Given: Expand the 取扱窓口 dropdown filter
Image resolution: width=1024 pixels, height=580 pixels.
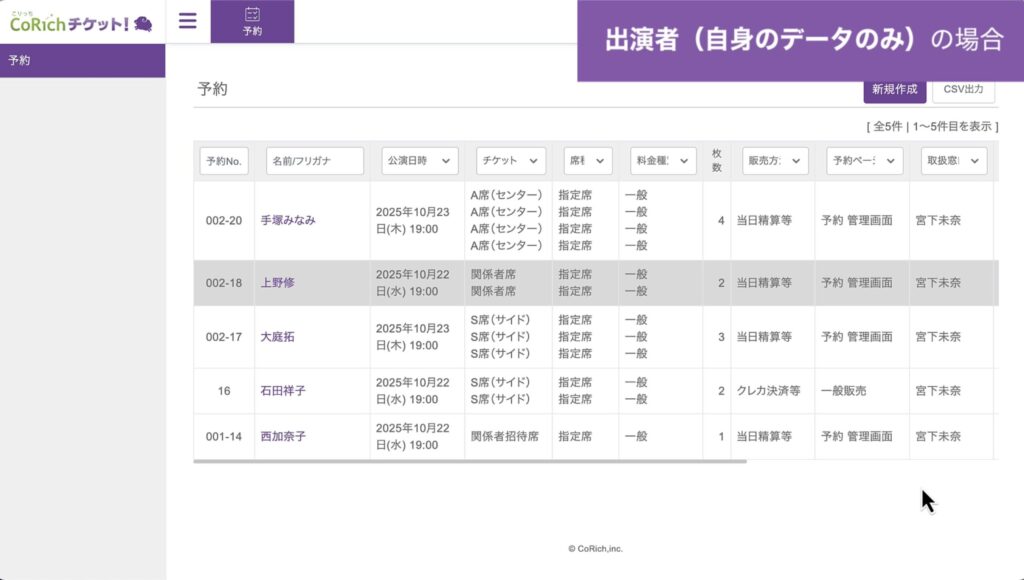Looking at the screenshot, I should pos(954,161).
